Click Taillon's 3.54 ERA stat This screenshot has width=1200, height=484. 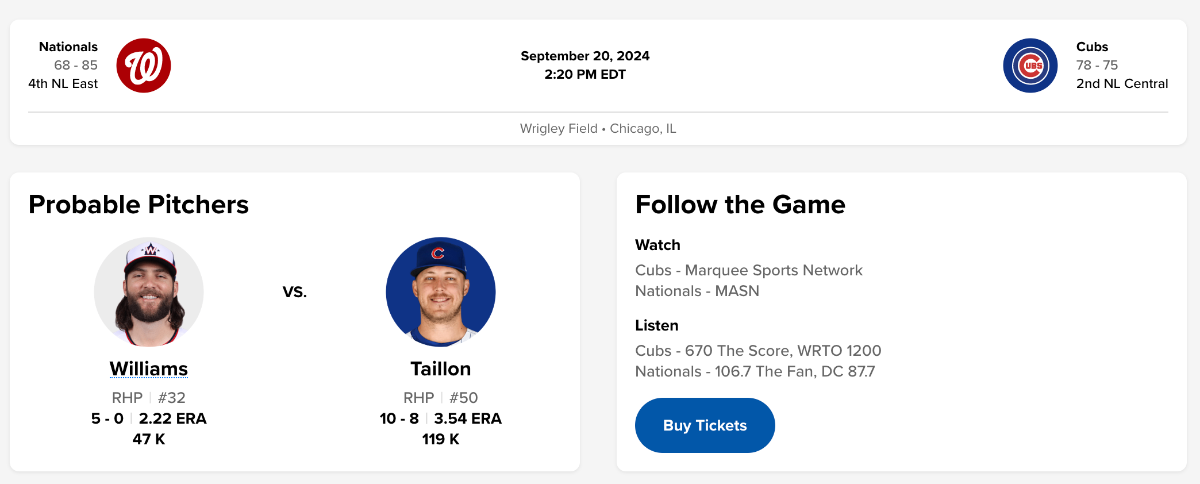pos(468,419)
